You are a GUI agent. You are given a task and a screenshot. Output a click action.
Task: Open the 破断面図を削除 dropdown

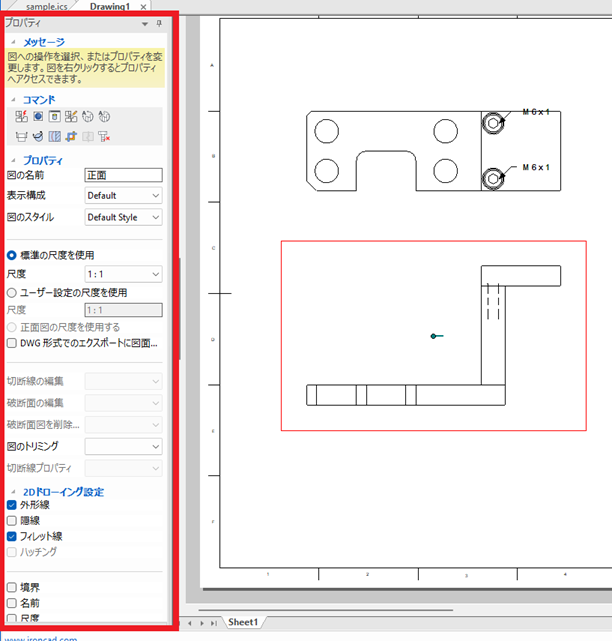(x=123, y=424)
